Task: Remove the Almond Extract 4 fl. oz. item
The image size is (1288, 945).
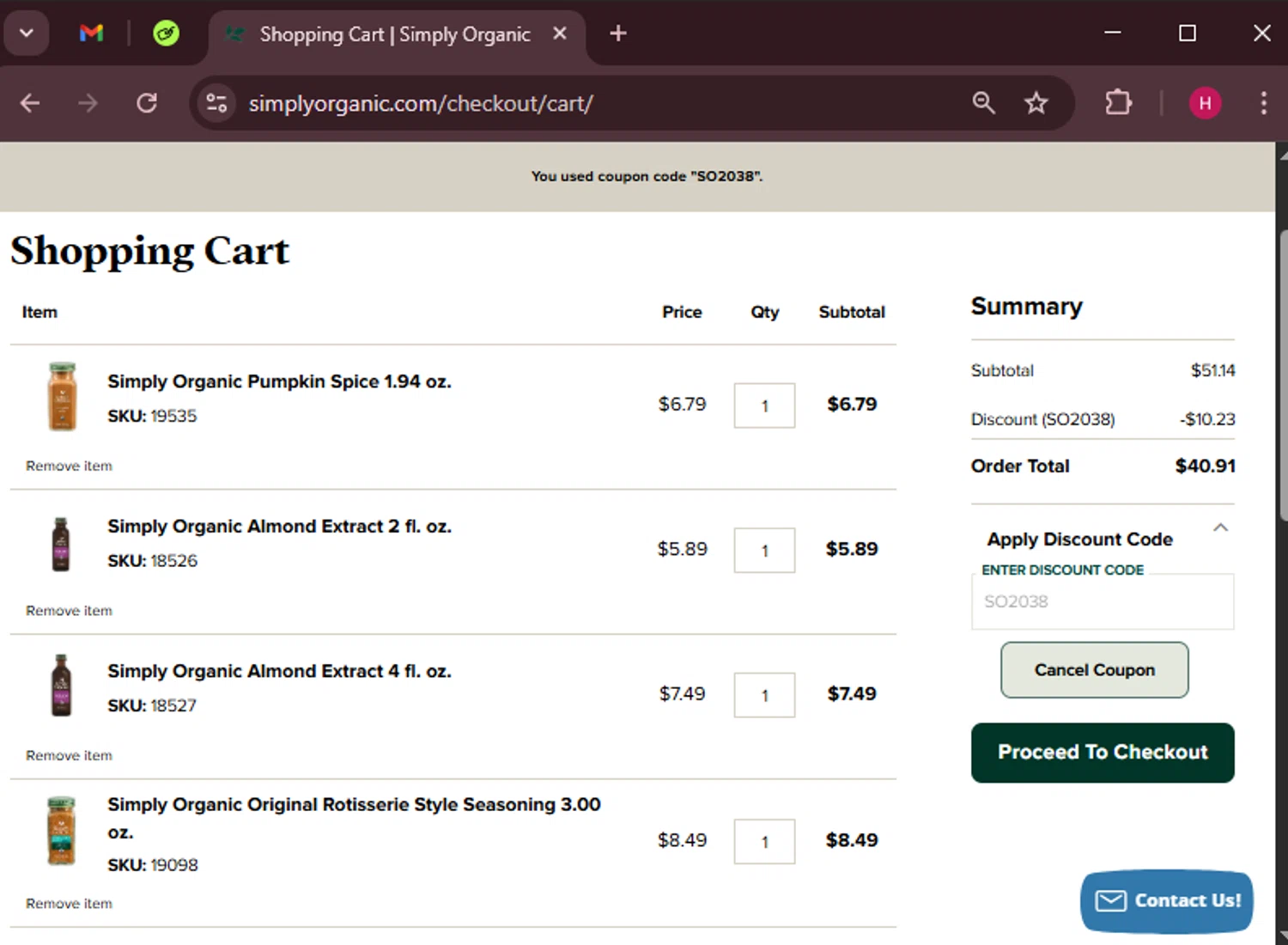Action: tap(69, 755)
